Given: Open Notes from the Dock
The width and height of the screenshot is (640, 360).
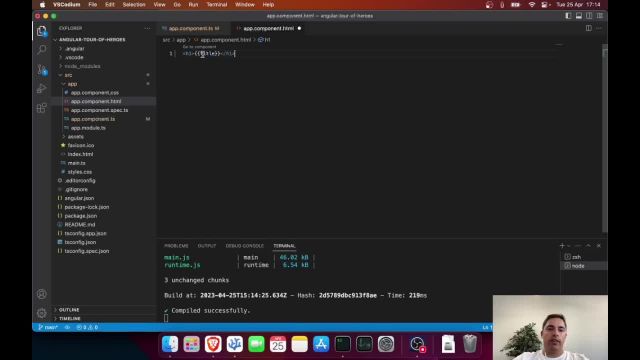Looking at the screenshot, I should (x=300, y=344).
